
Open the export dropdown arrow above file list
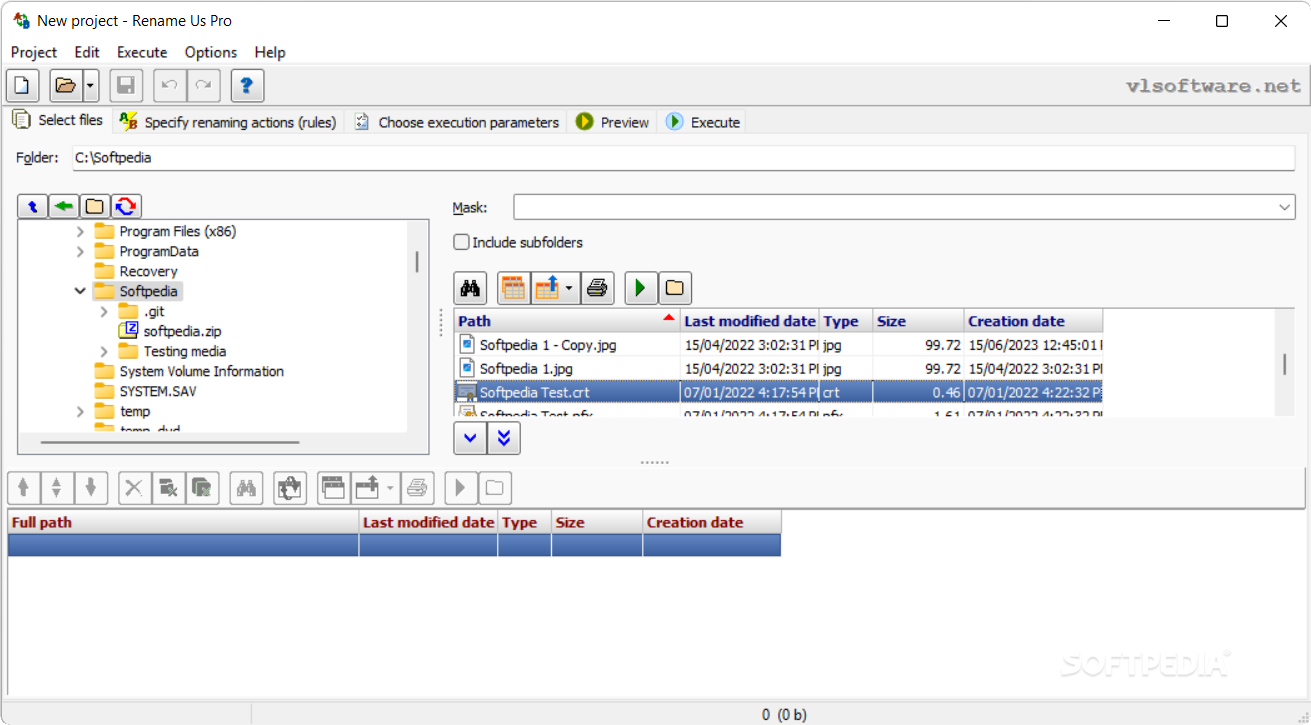coord(570,288)
